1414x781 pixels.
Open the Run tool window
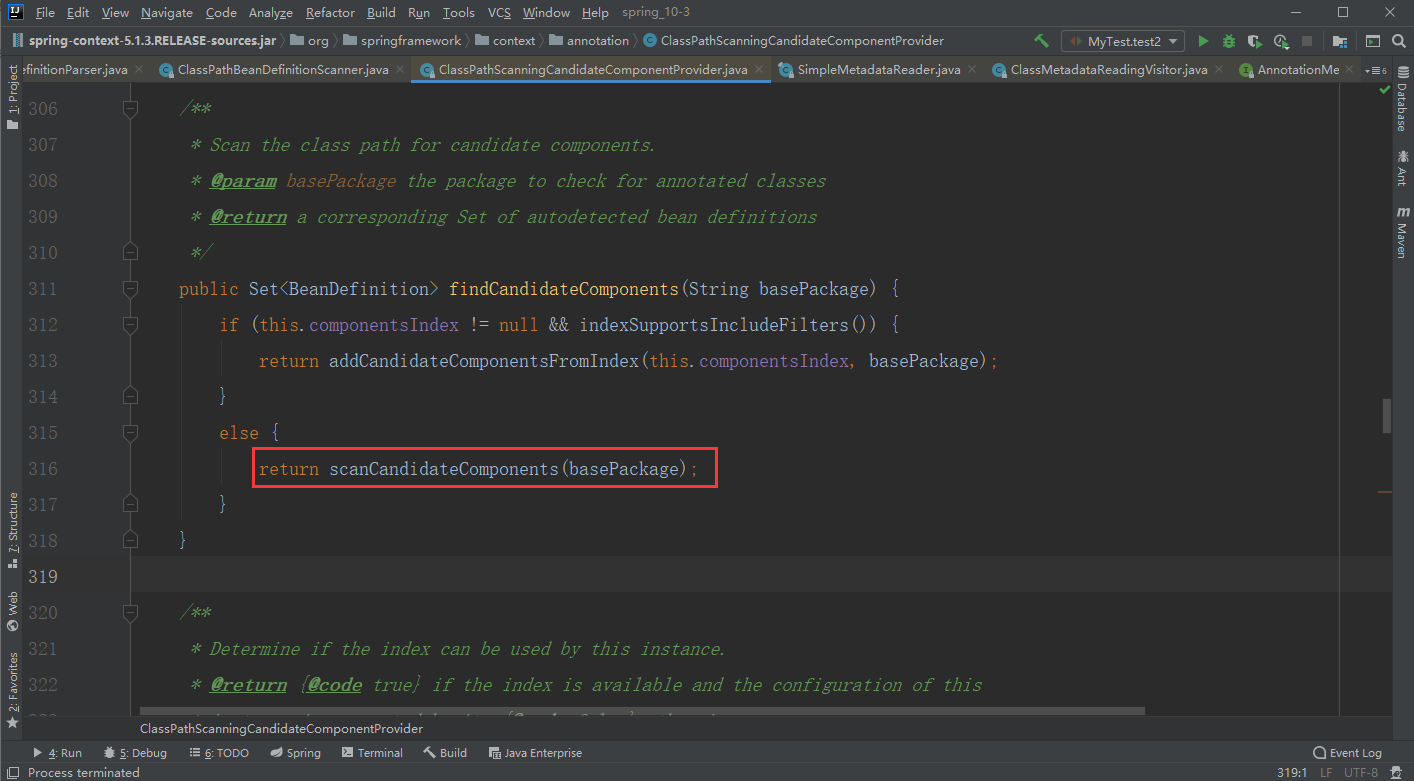57,753
